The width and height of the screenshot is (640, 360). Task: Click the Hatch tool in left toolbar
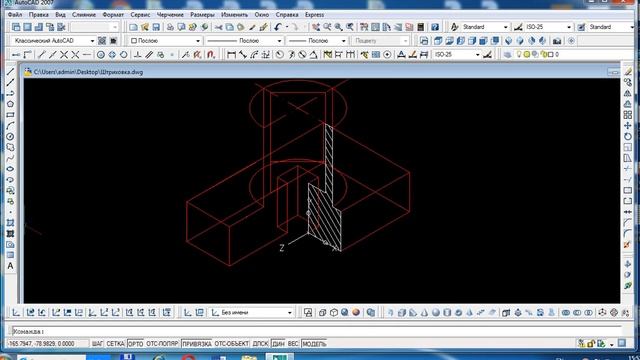[x=10, y=223]
